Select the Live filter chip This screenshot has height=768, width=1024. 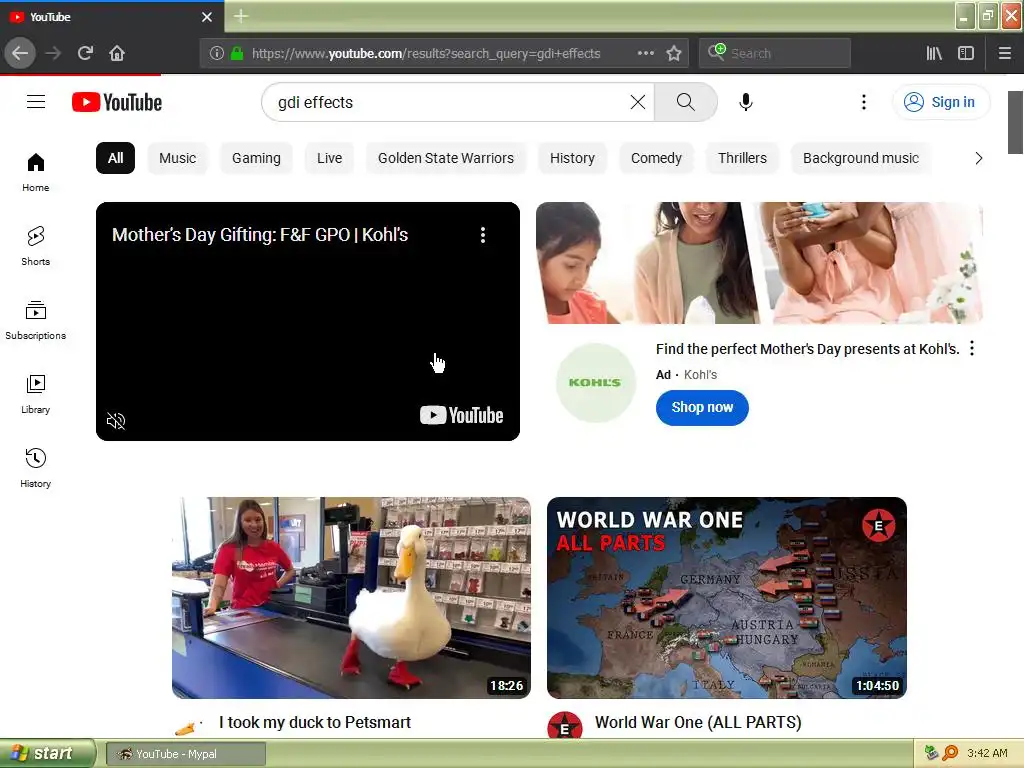[x=329, y=158]
